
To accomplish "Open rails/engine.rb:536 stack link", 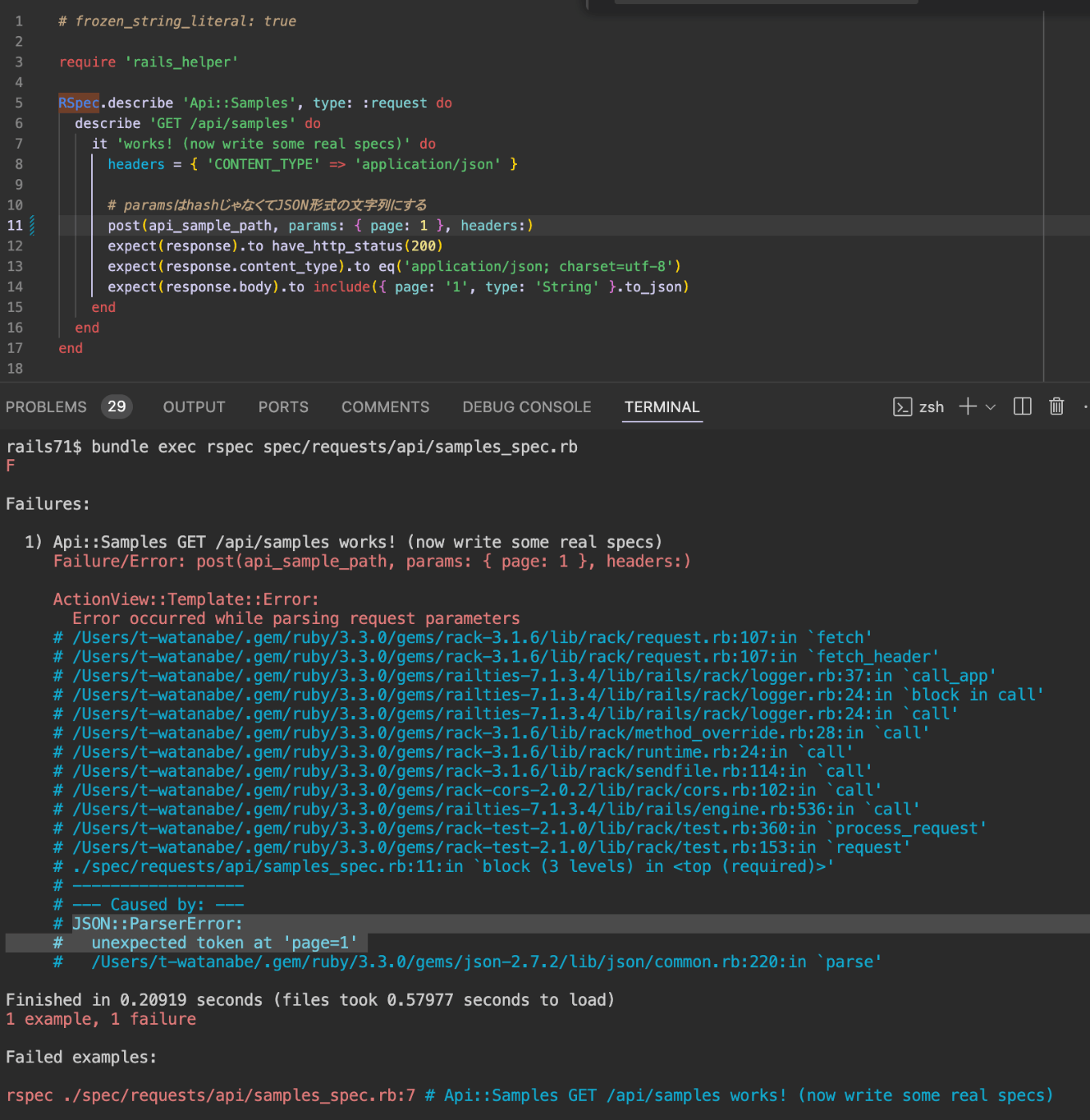I will (496, 810).
